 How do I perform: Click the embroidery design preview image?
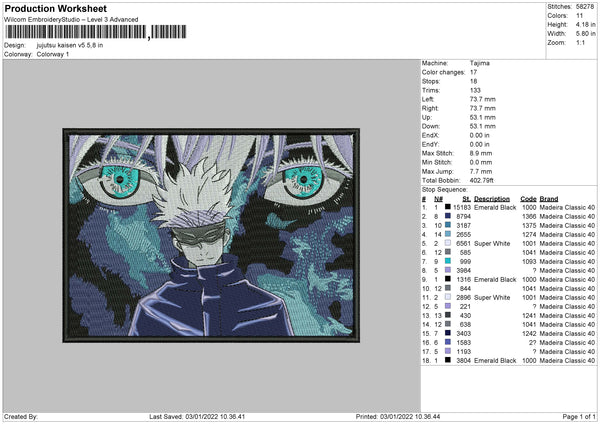point(211,235)
